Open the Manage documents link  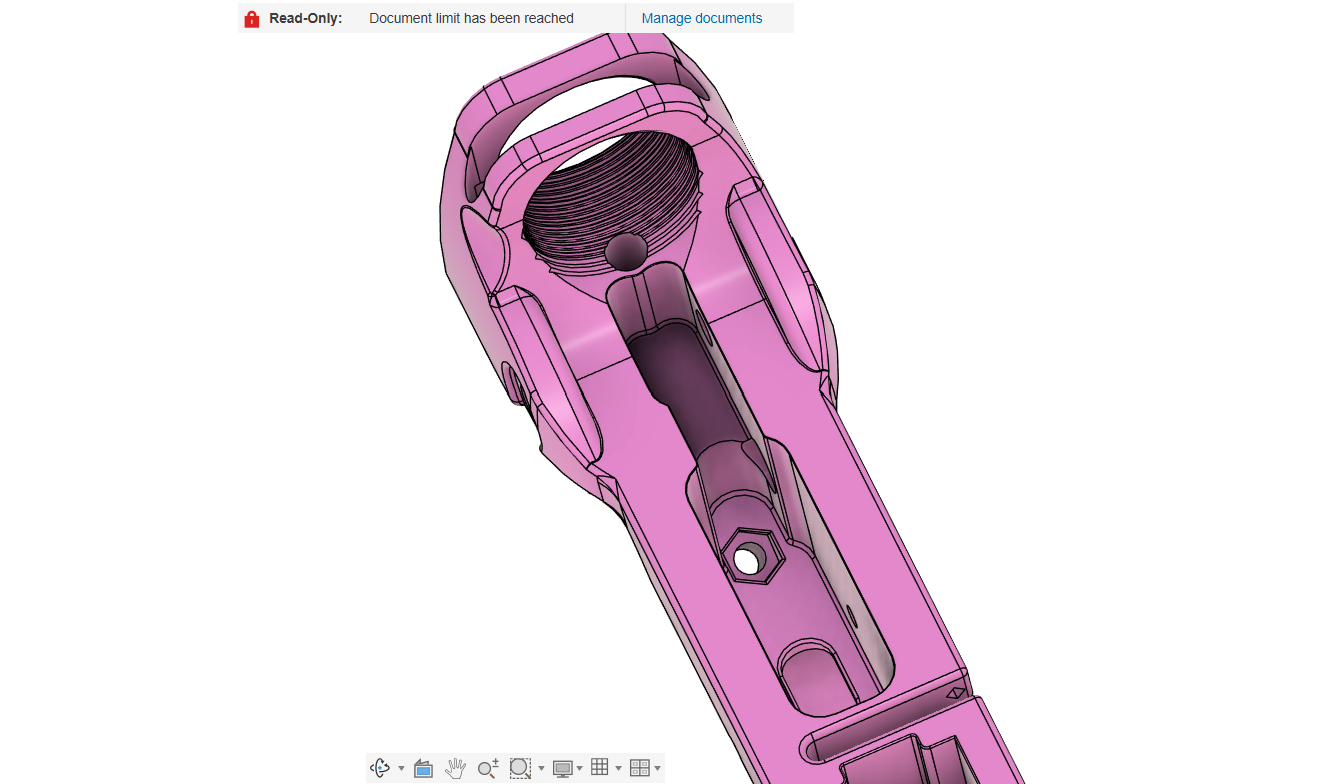point(701,18)
